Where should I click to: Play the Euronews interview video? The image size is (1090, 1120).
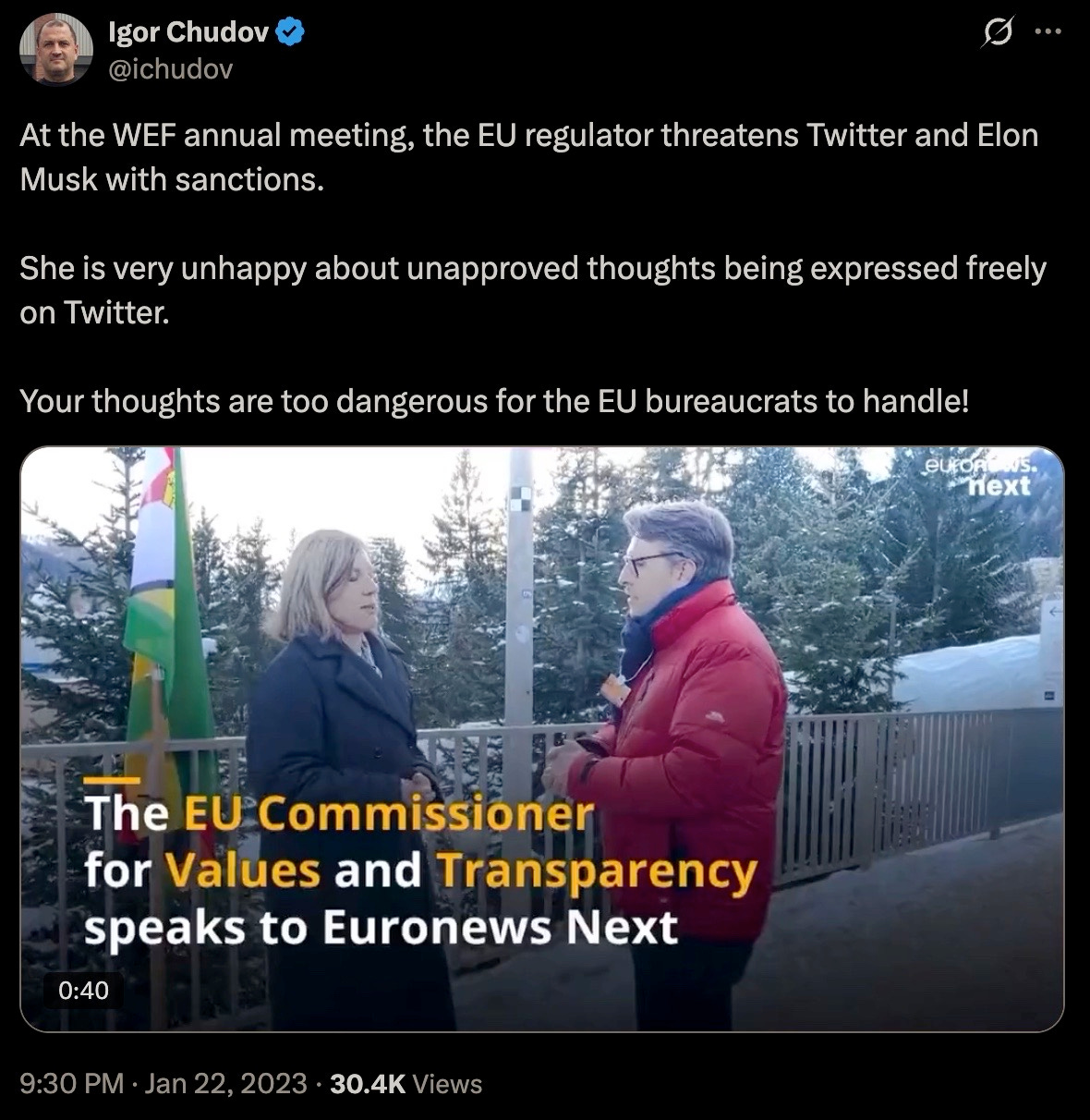pyautogui.click(x=542, y=739)
